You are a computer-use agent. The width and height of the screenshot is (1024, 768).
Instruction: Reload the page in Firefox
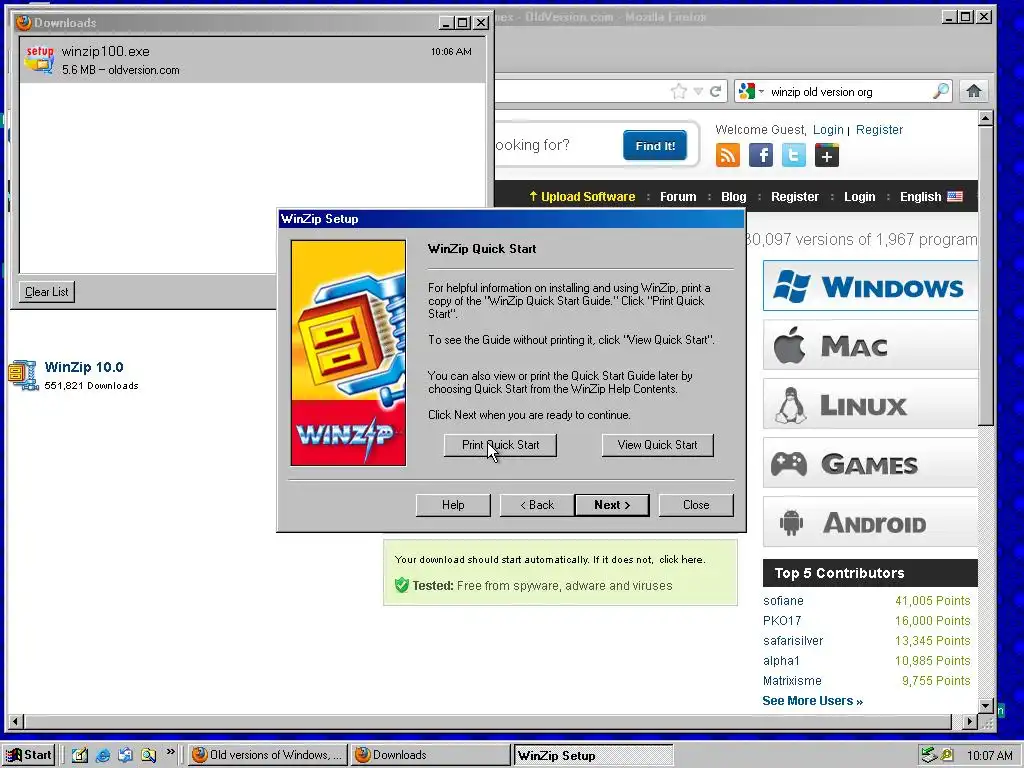click(716, 91)
